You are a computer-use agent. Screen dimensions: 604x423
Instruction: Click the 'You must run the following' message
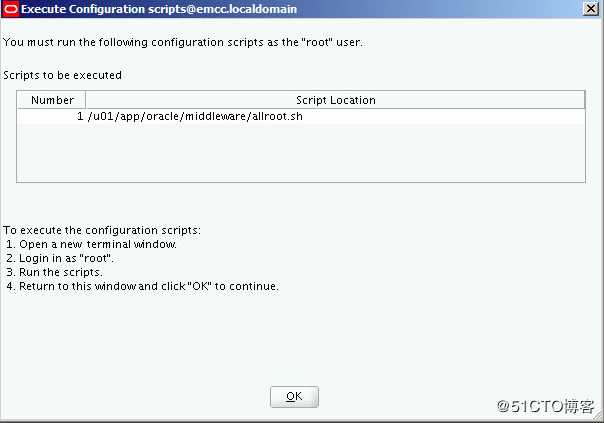tap(183, 42)
